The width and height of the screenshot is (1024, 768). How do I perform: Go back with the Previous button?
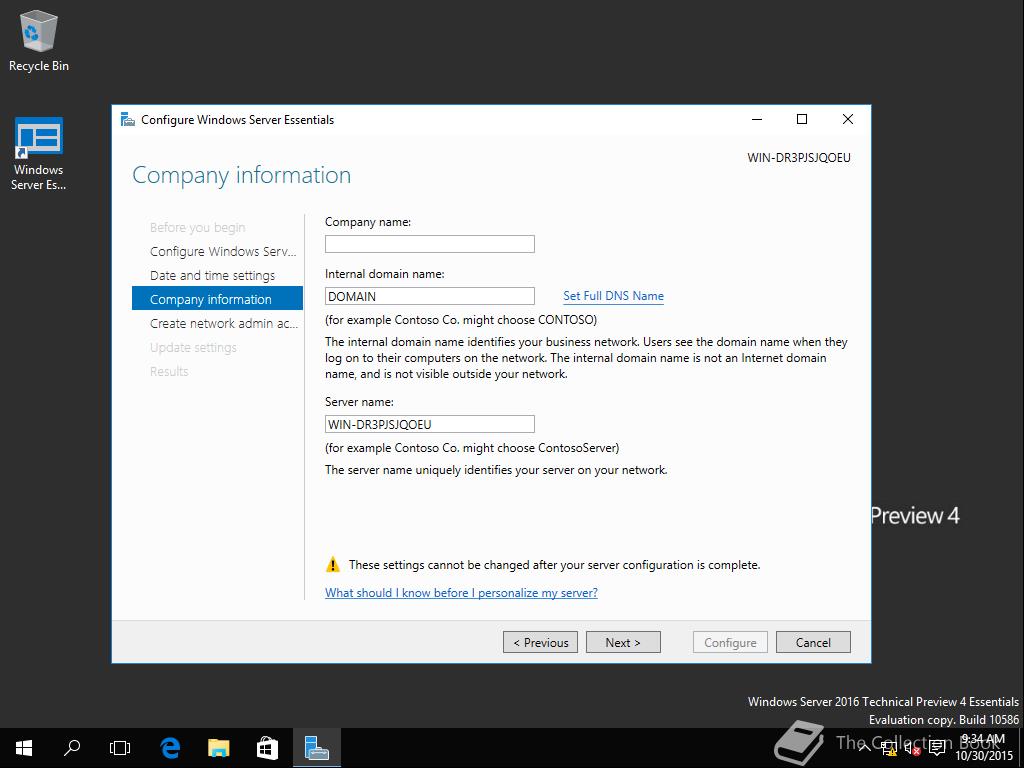pyautogui.click(x=541, y=643)
